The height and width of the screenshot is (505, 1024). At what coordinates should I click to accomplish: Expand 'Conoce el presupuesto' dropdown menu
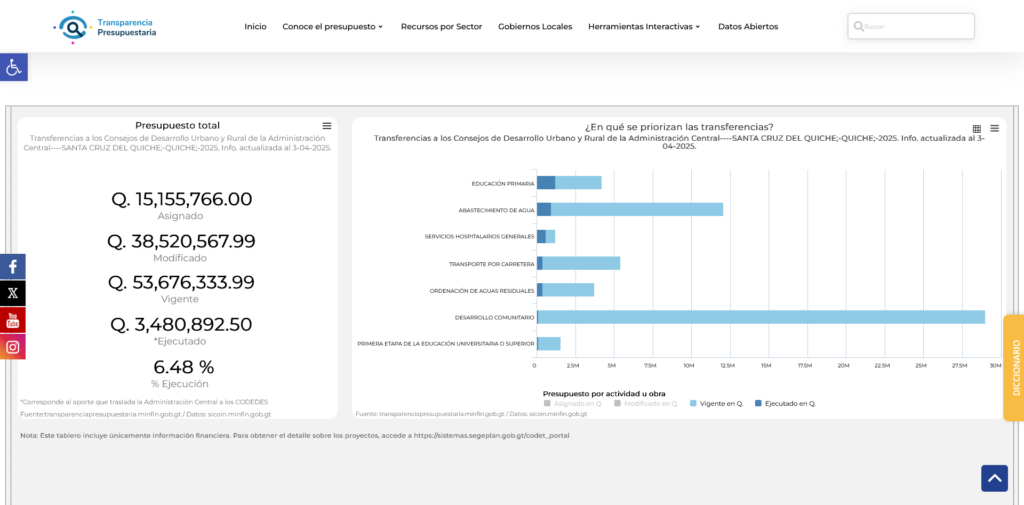point(332,27)
